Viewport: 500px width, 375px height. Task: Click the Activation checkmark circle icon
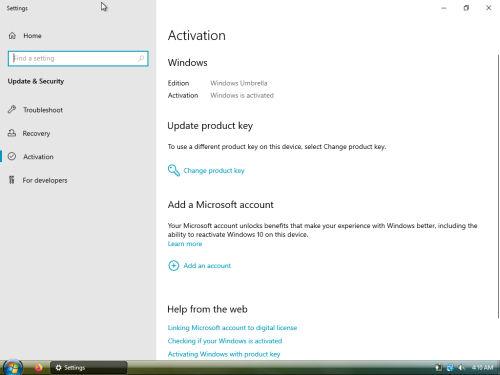pos(12,156)
